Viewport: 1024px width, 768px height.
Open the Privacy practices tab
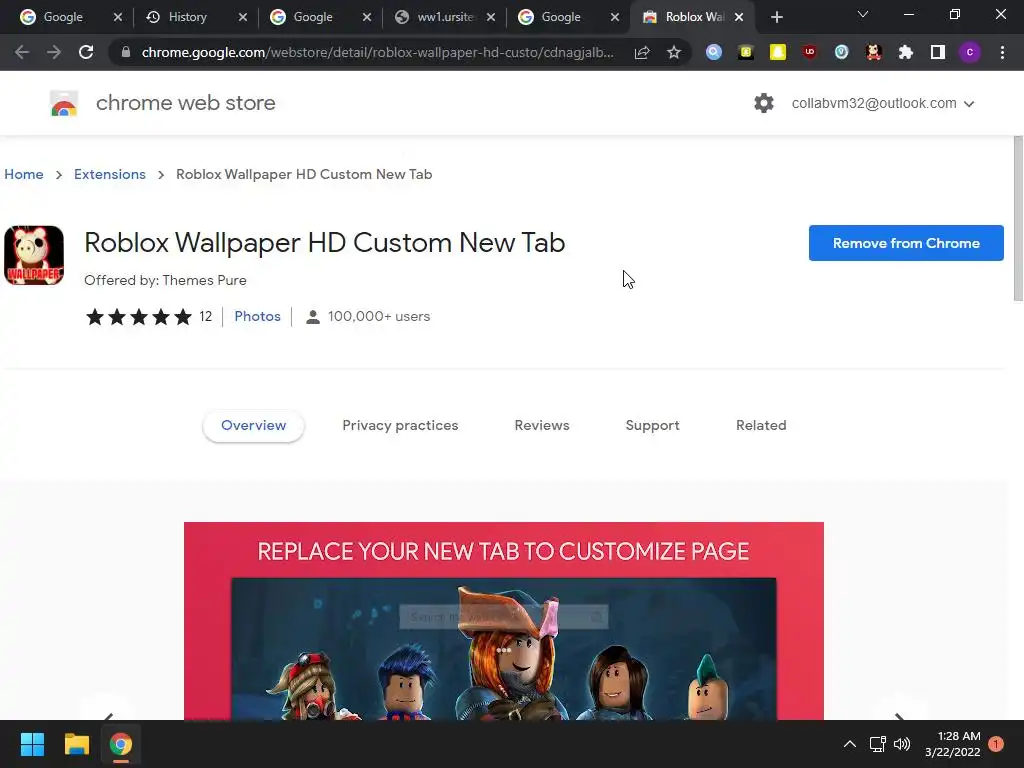click(400, 425)
